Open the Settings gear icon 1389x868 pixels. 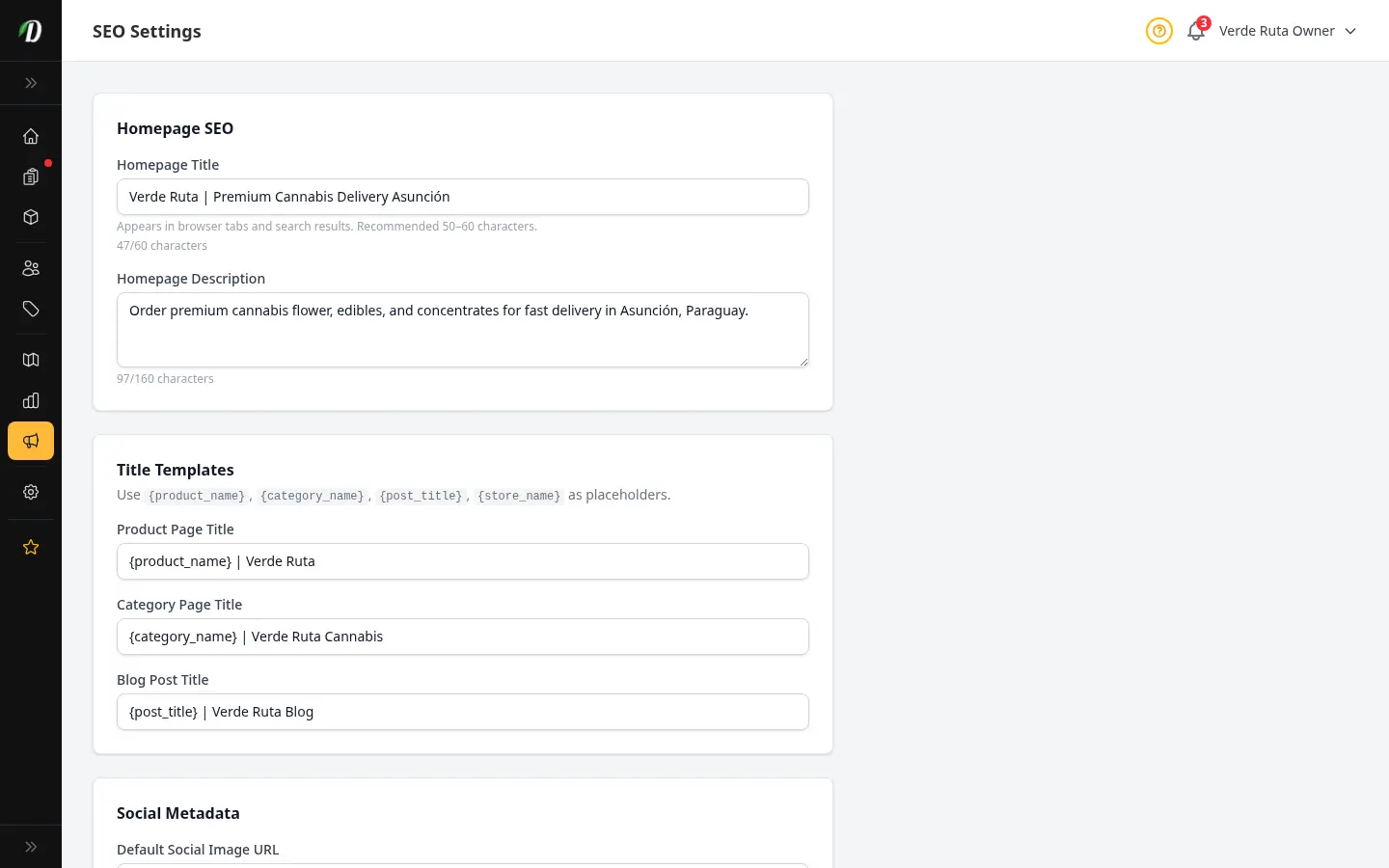tap(31, 492)
